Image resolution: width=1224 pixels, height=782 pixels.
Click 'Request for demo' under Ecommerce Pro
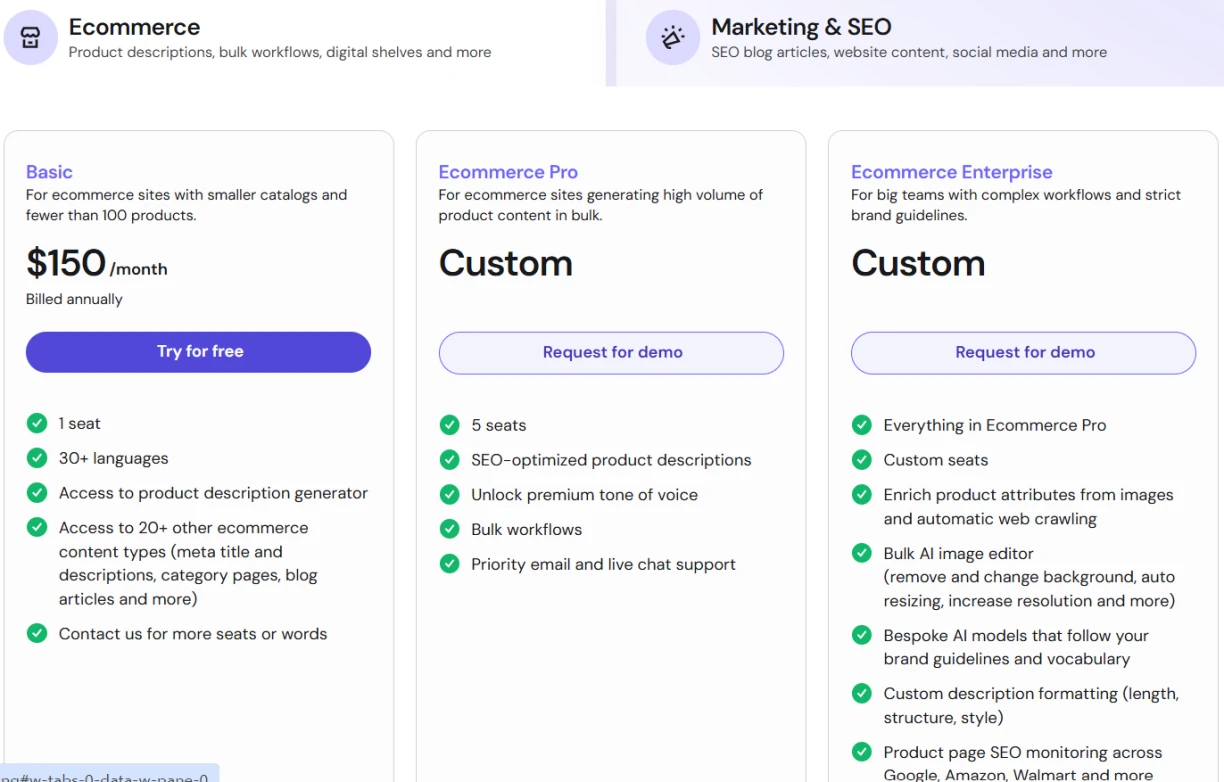[611, 353]
